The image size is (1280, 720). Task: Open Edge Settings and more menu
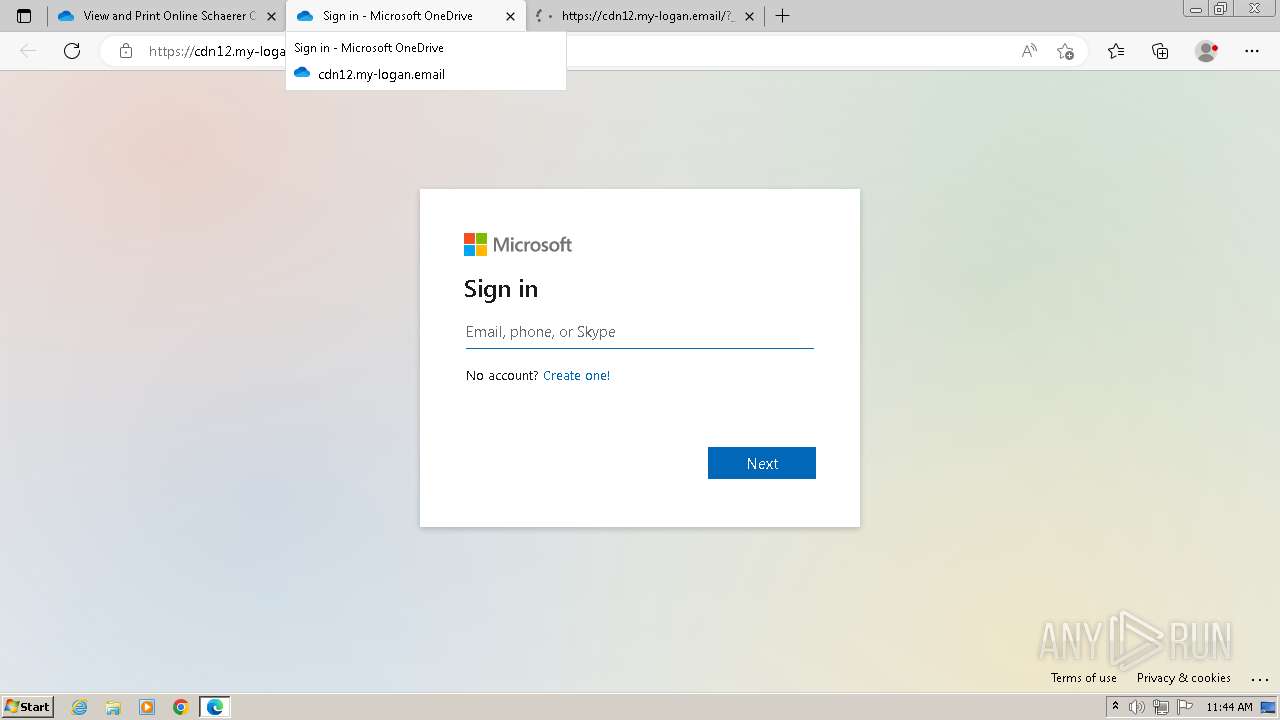1252,51
